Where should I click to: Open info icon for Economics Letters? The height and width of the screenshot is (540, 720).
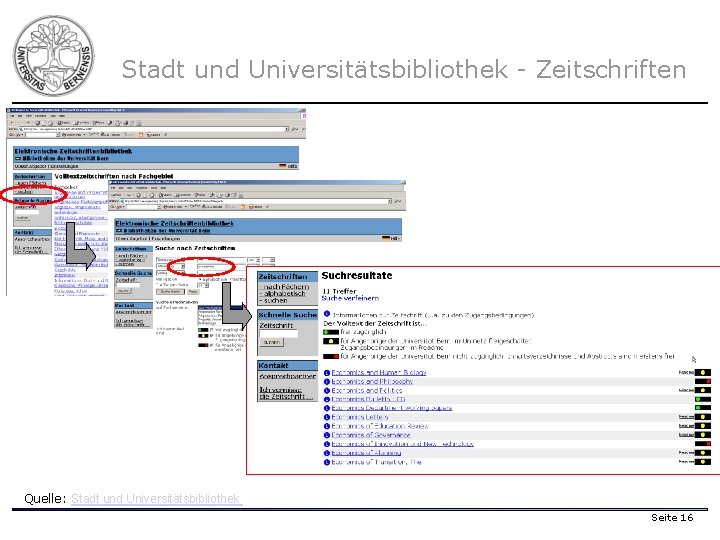click(x=327, y=417)
